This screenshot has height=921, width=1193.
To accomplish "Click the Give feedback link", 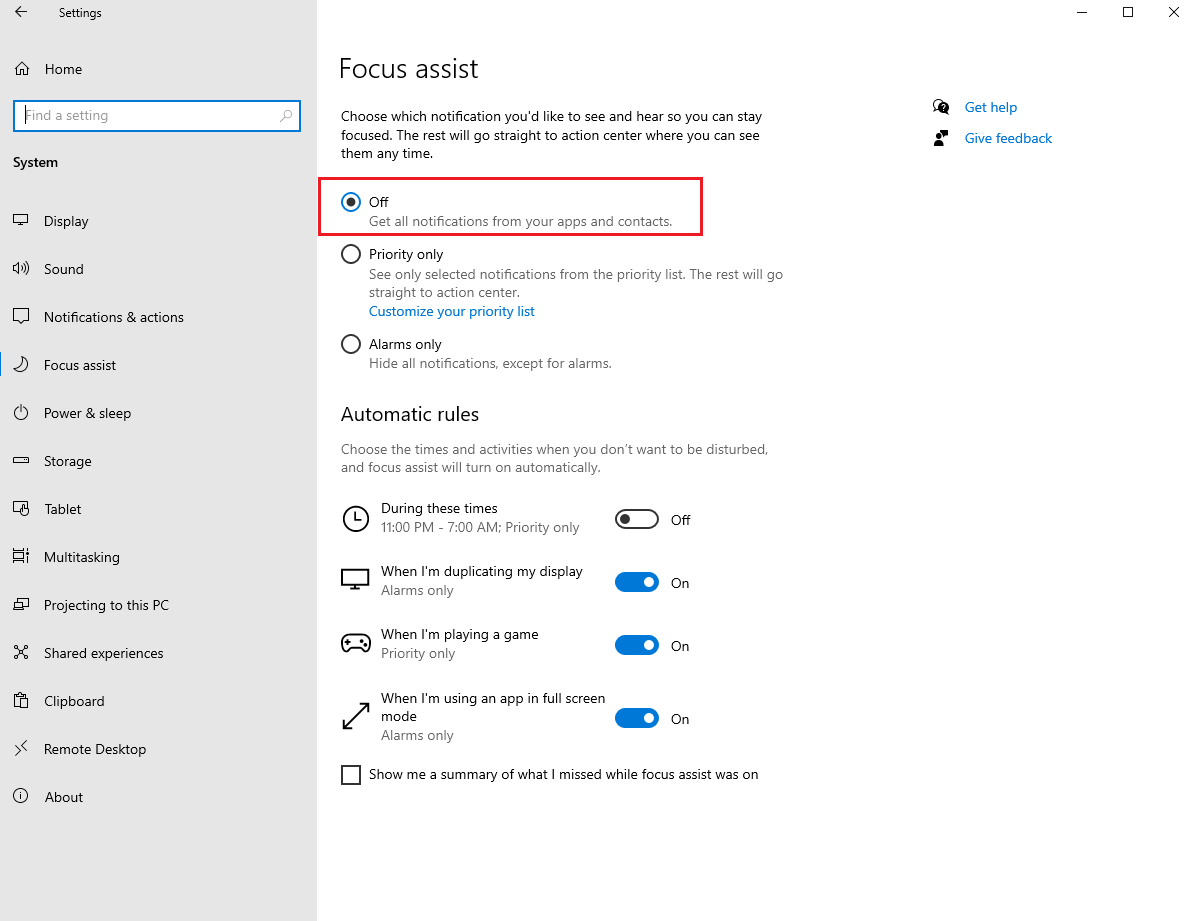I will tap(1008, 138).
